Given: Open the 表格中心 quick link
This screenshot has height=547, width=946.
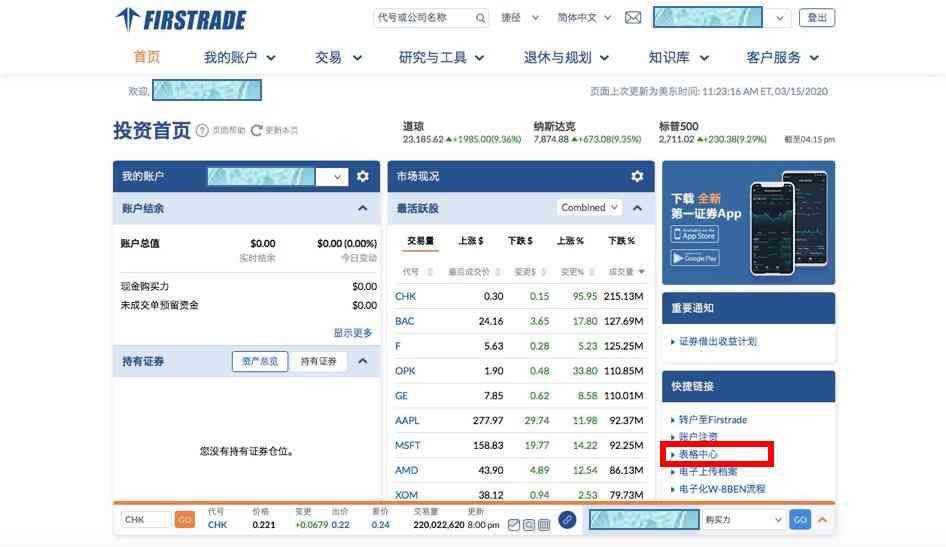Looking at the screenshot, I should pos(698,454).
